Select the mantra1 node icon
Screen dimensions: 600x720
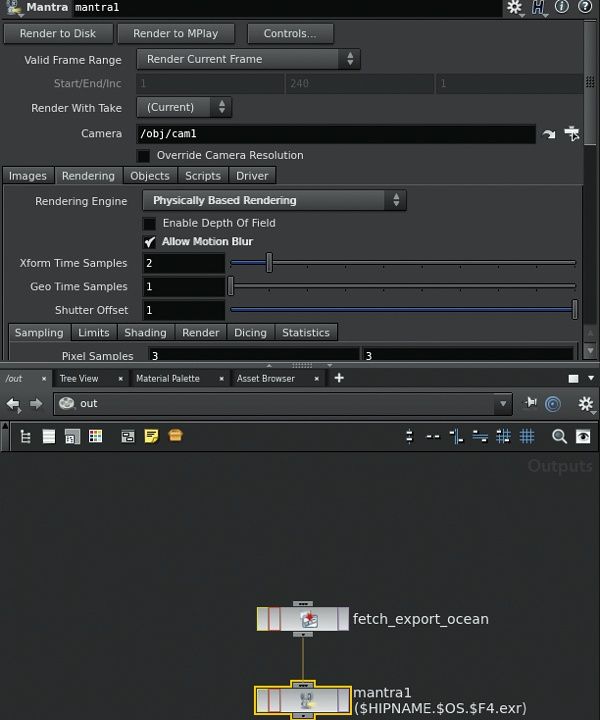306,701
